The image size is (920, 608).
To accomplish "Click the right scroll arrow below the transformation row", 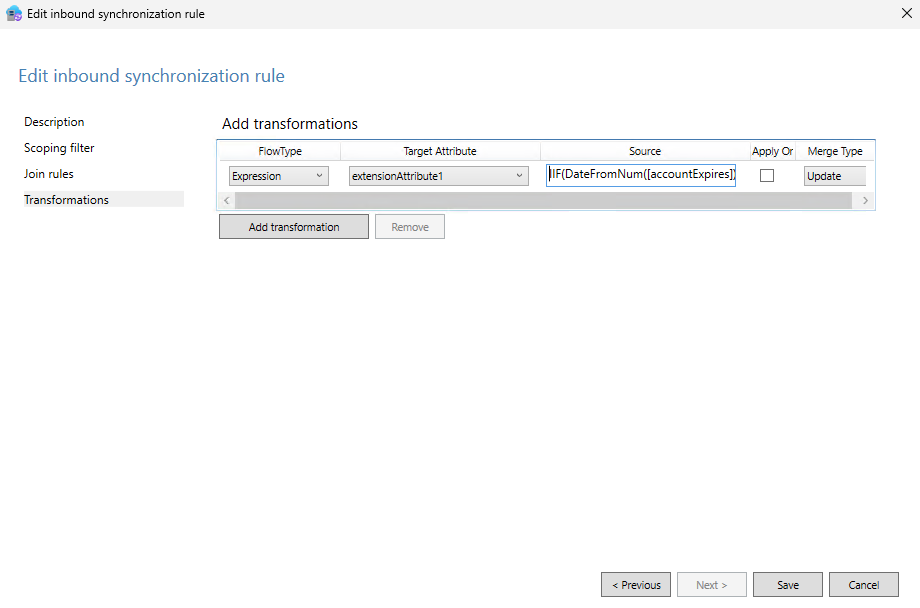I will coord(865,200).
